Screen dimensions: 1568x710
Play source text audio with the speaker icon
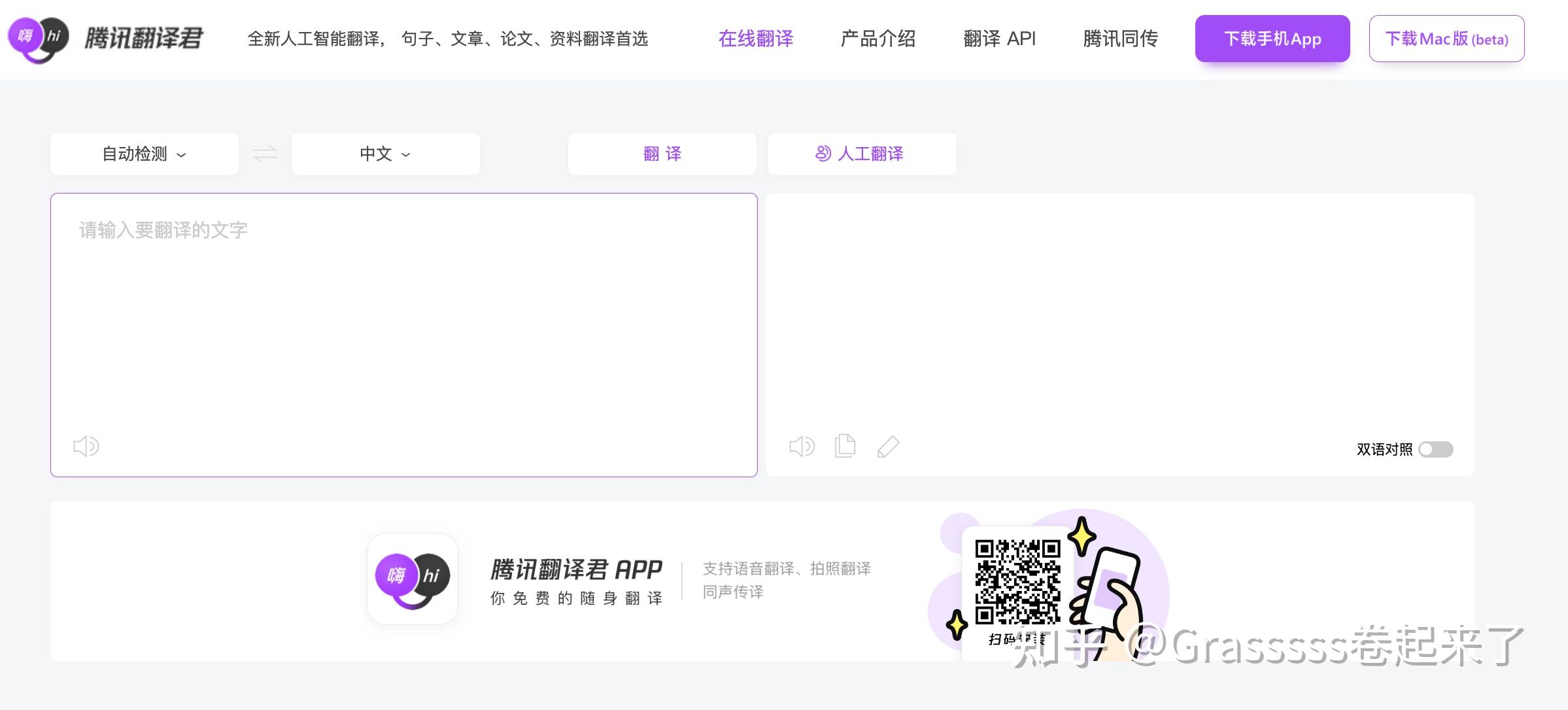coord(86,446)
